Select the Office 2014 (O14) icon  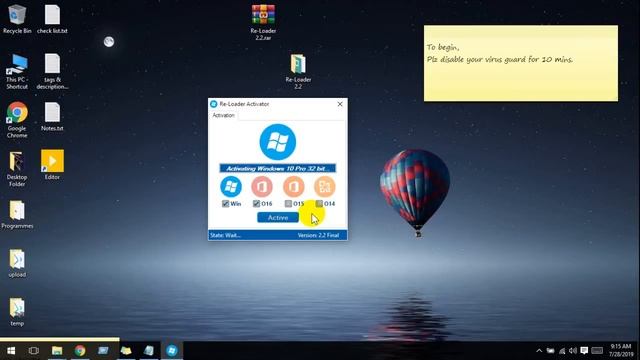[324, 187]
